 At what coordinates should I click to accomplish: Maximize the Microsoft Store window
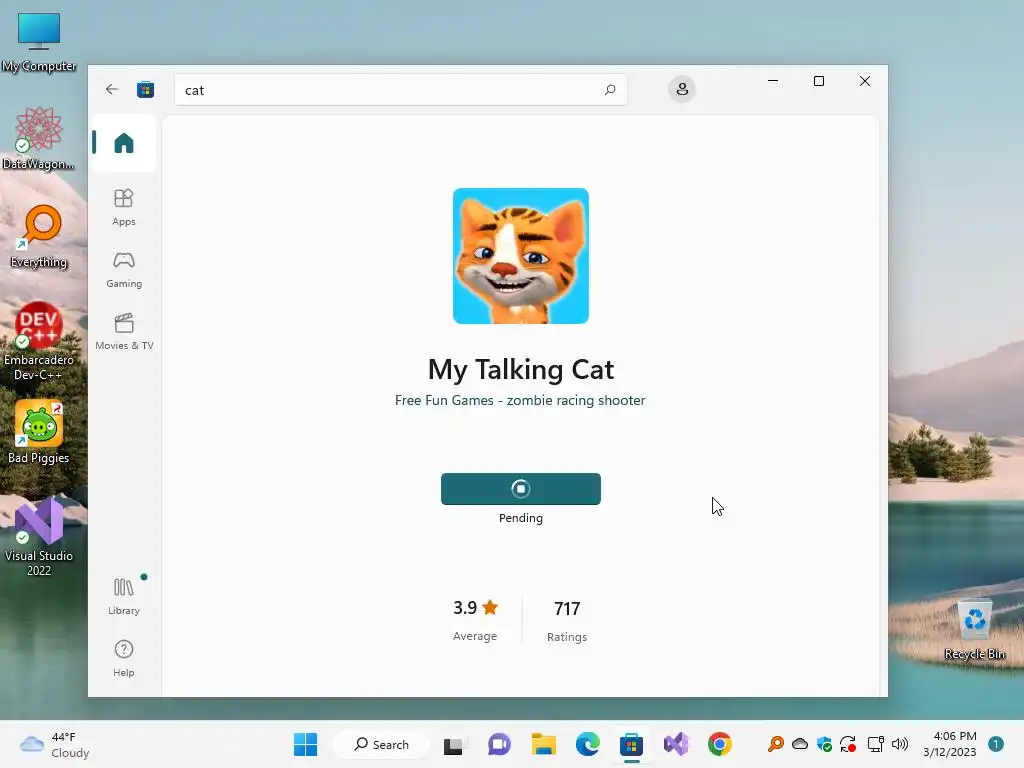click(819, 81)
